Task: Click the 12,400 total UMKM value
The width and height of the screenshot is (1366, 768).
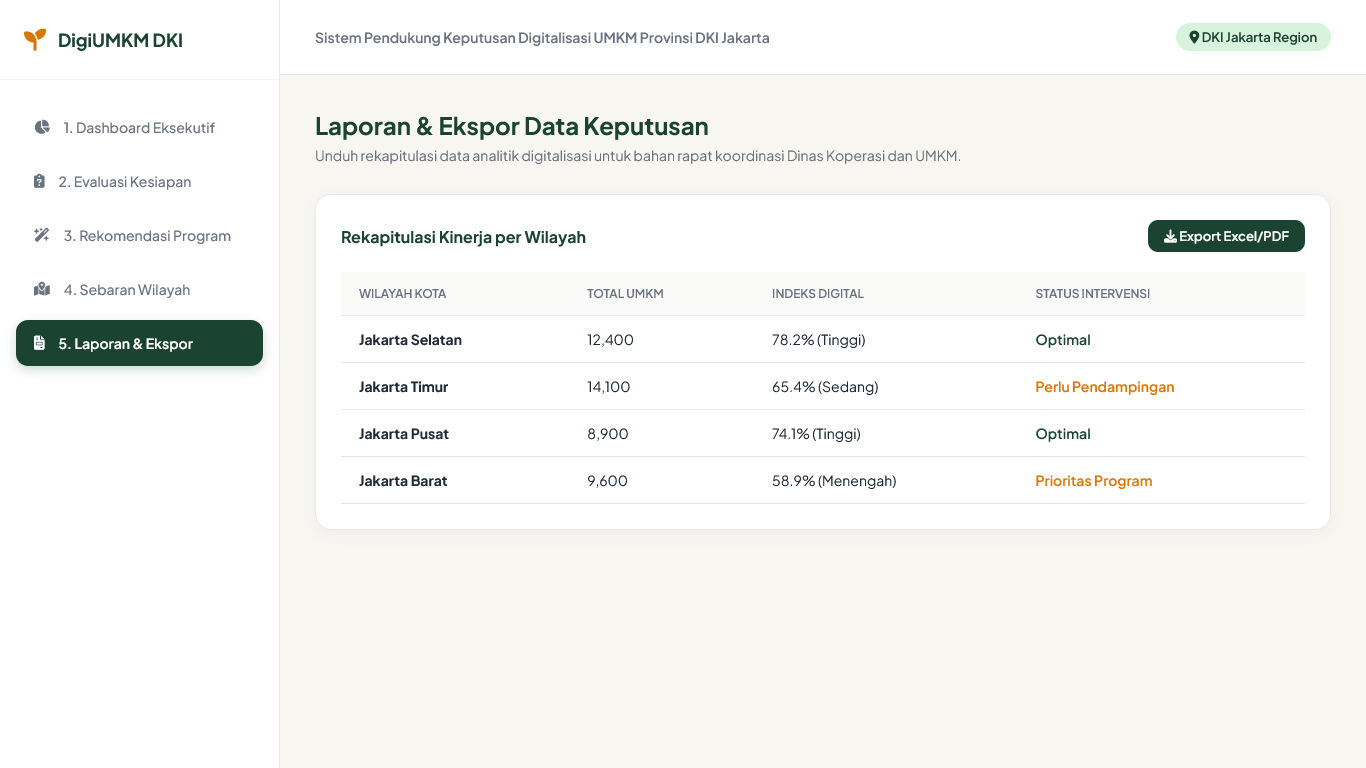Action: coord(610,340)
